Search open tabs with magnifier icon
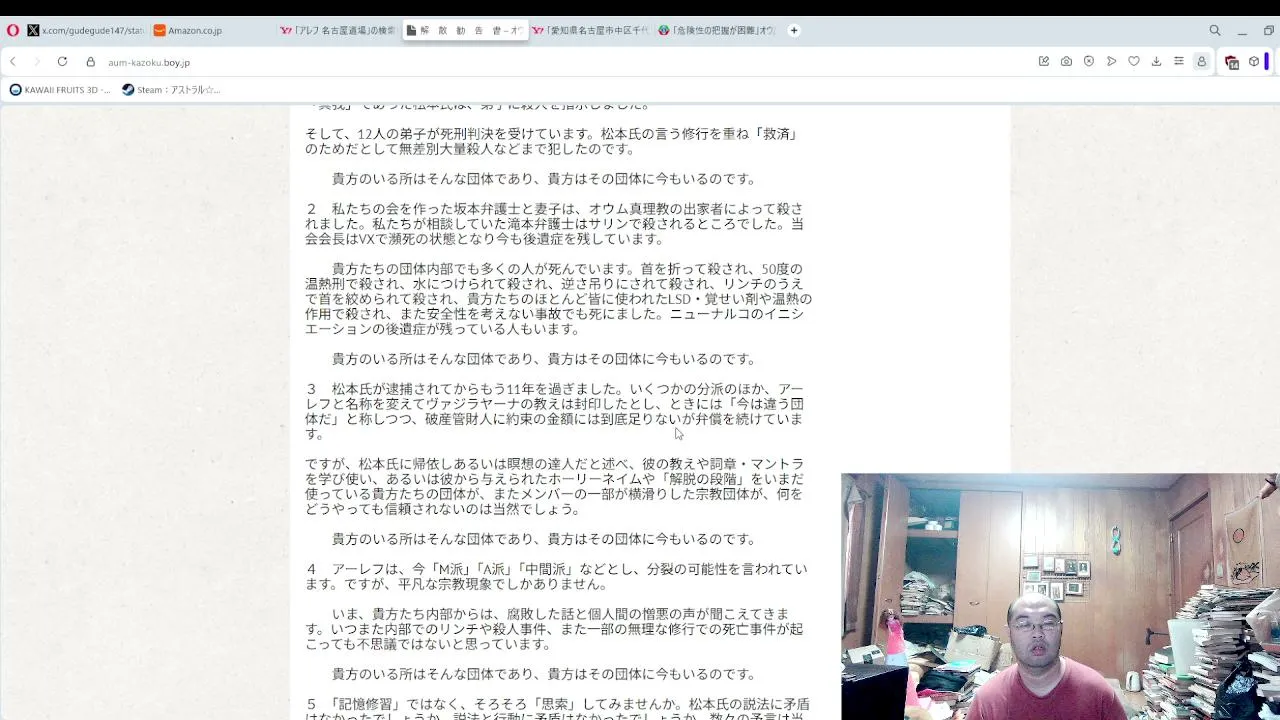This screenshot has height=720, width=1280. coord(1215,31)
